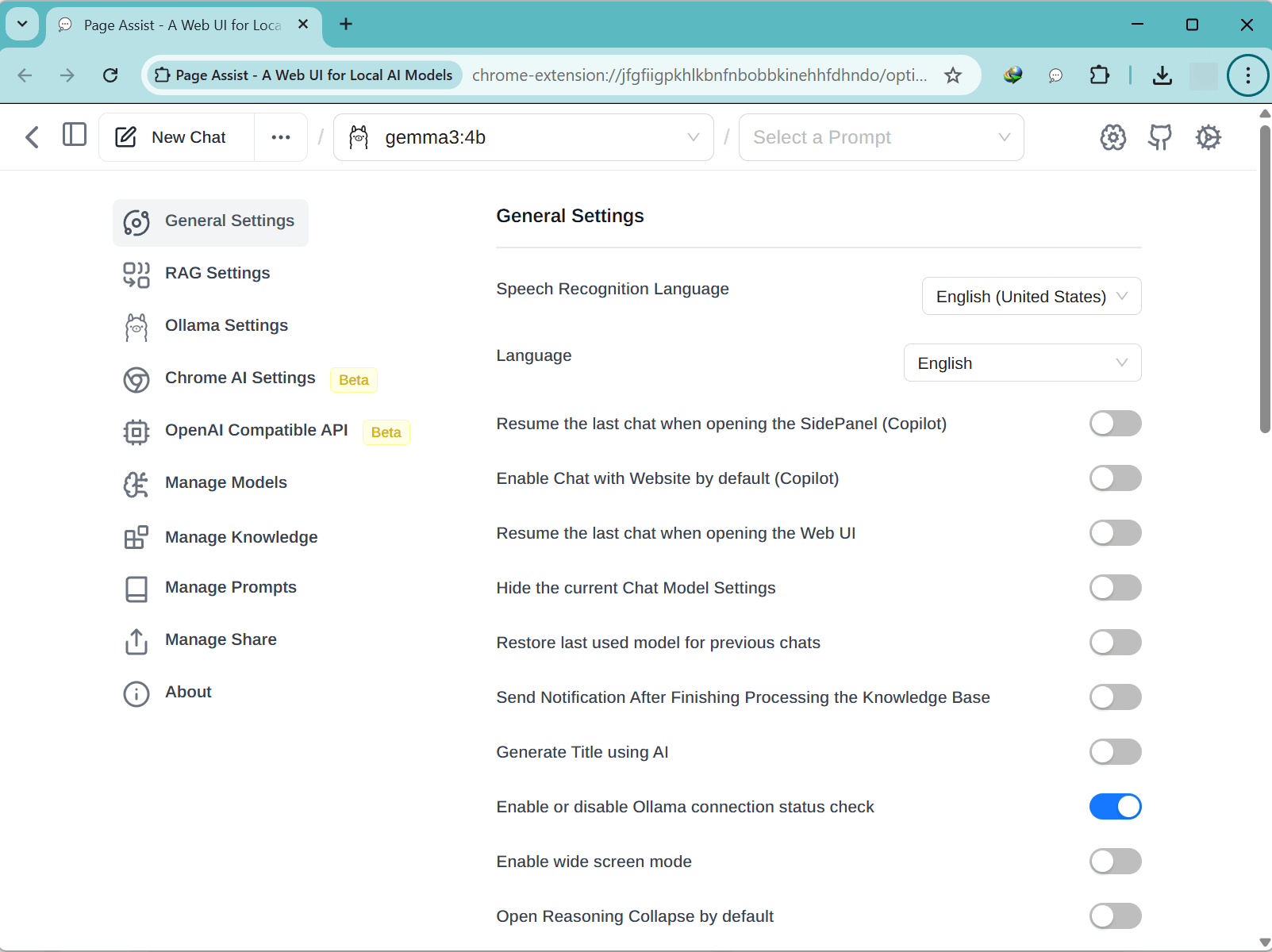This screenshot has width=1272, height=952.
Task: Go to Manage Share
Action: tap(221, 639)
